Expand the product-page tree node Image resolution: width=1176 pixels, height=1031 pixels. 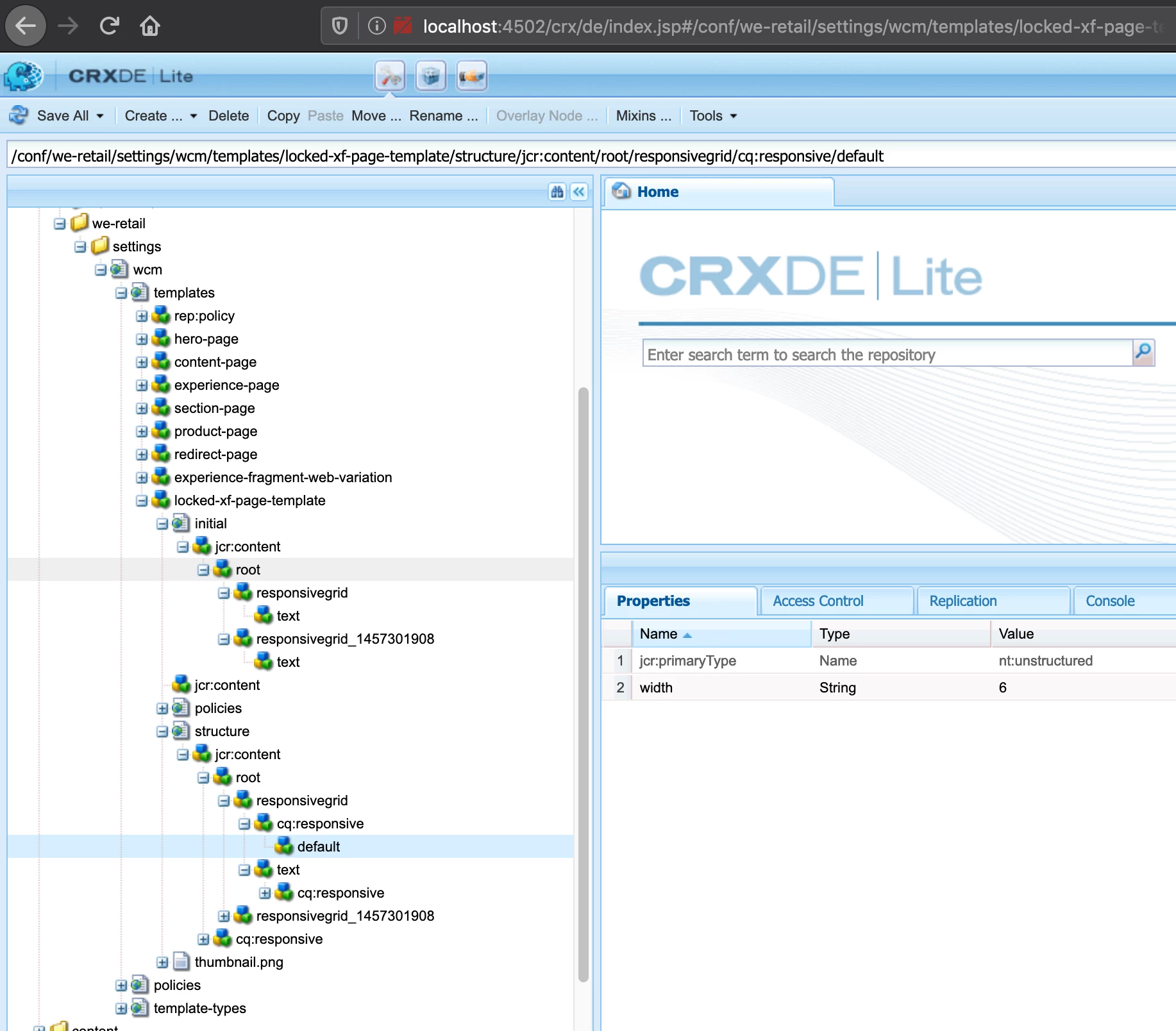click(x=142, y=432)
